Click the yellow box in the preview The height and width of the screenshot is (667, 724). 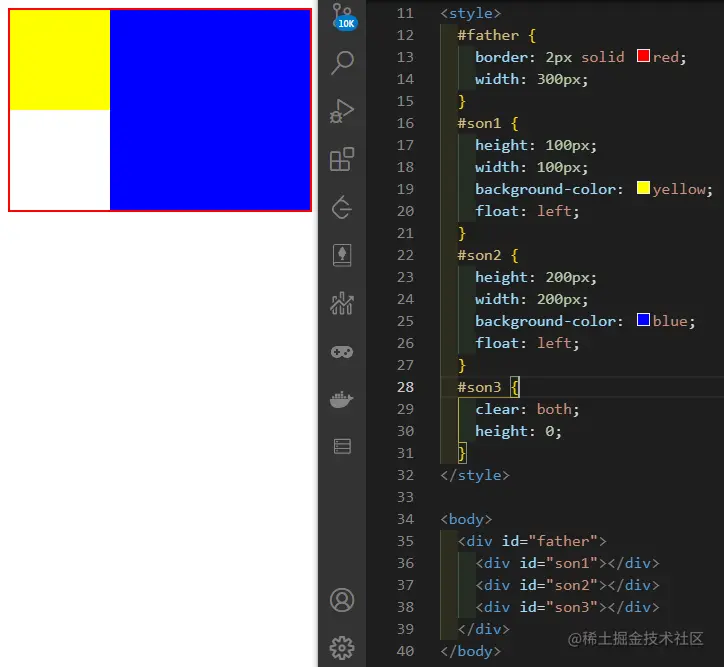60,60
